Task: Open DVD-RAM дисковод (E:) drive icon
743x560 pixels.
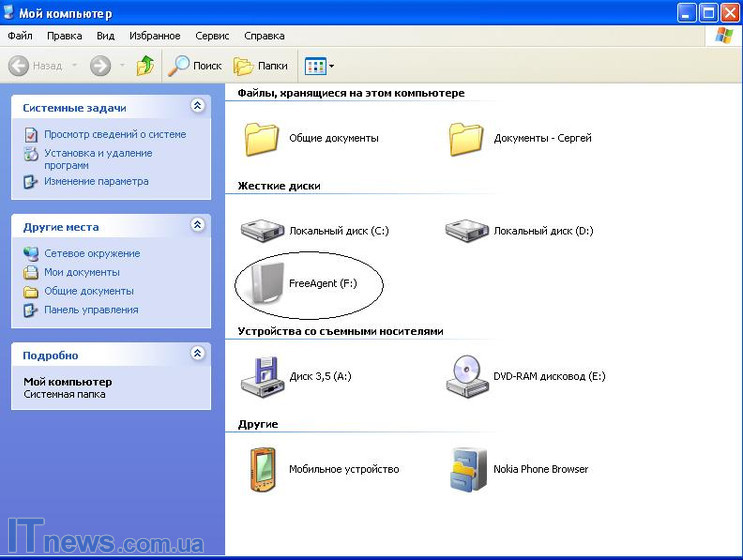Action: coord(467,377)
